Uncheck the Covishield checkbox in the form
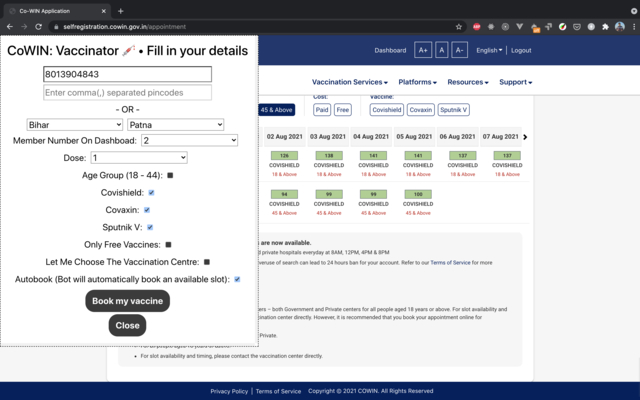Screen dimensions: 640x400 pyautogui.click(x=151, y=193)
